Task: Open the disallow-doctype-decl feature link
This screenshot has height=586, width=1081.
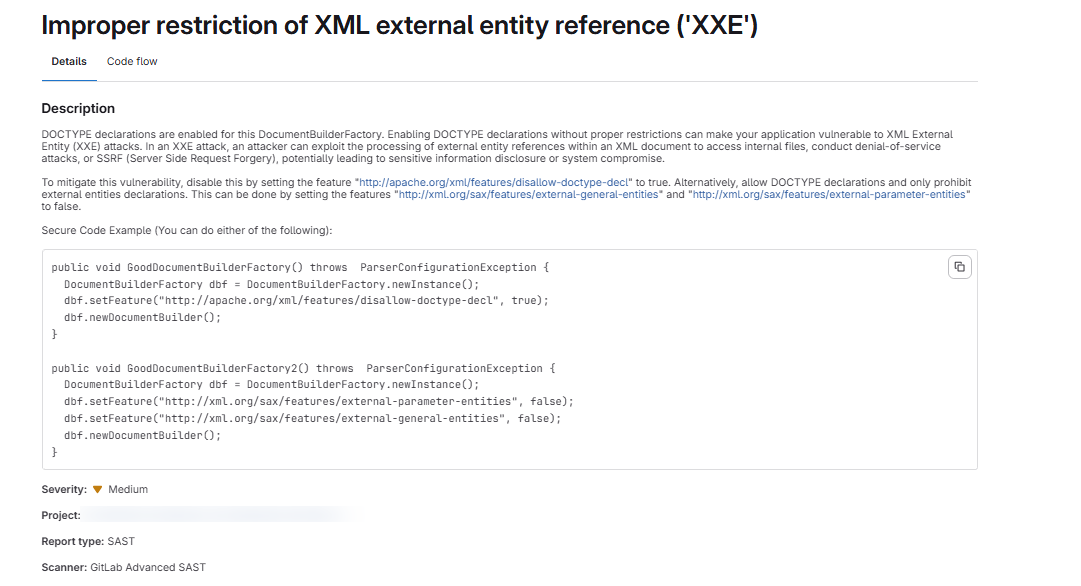Action: point(494,183)
